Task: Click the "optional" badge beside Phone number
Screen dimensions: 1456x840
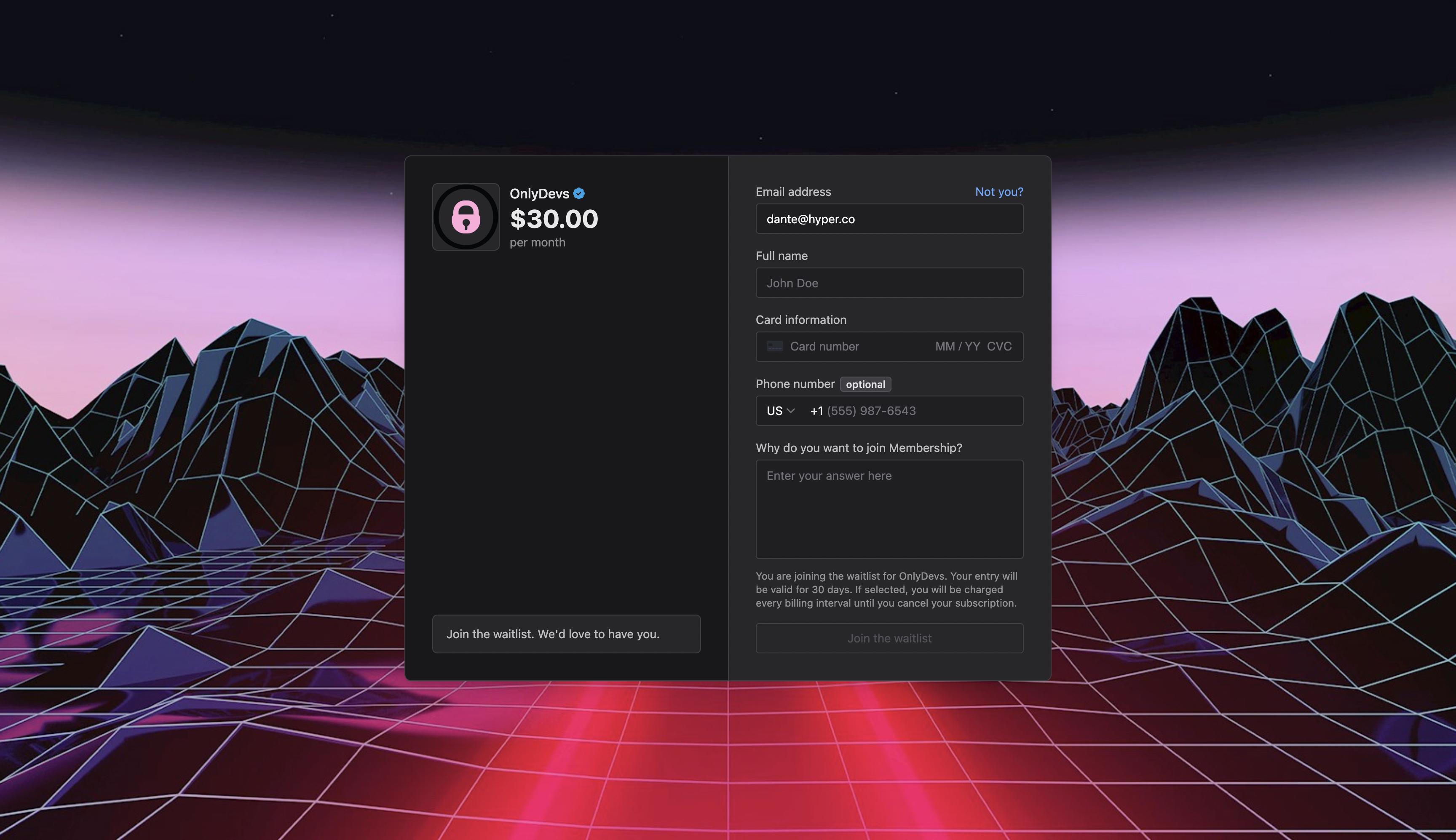Action: point(865,384)
